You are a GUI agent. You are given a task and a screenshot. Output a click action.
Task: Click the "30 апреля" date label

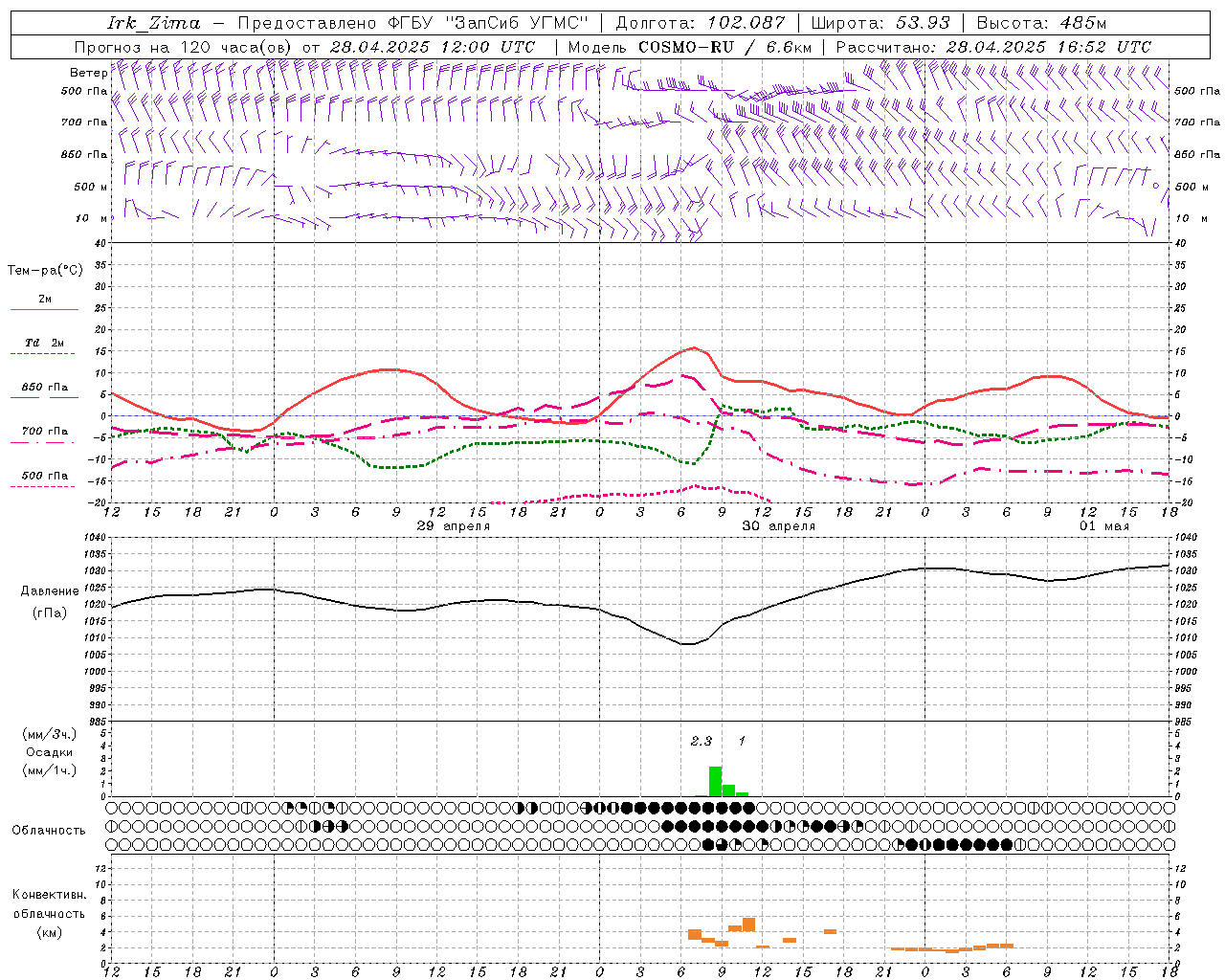click(x=779, y=526)
